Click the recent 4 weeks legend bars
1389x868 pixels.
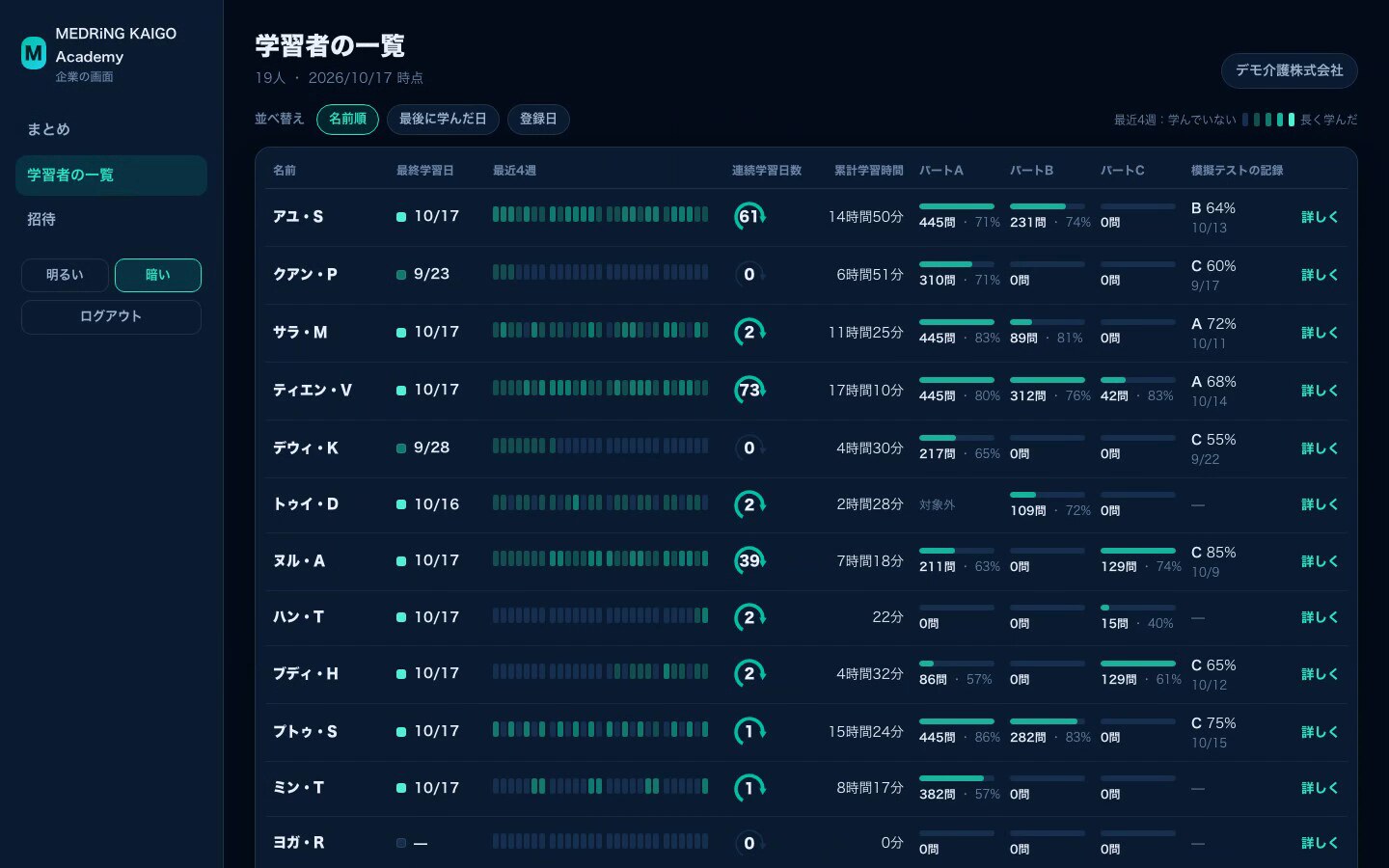pos(1268,120)
